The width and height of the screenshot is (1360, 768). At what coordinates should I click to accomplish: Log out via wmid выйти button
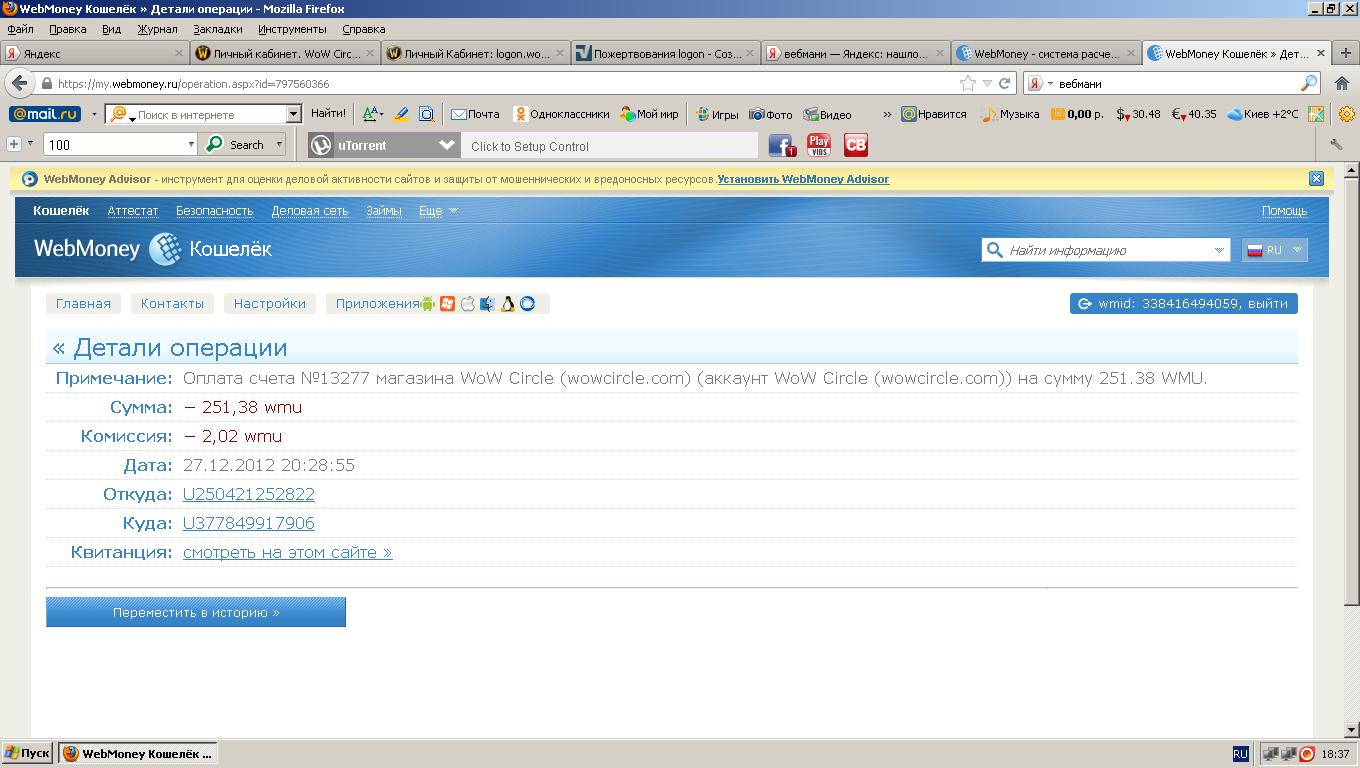click(1184, 304)
